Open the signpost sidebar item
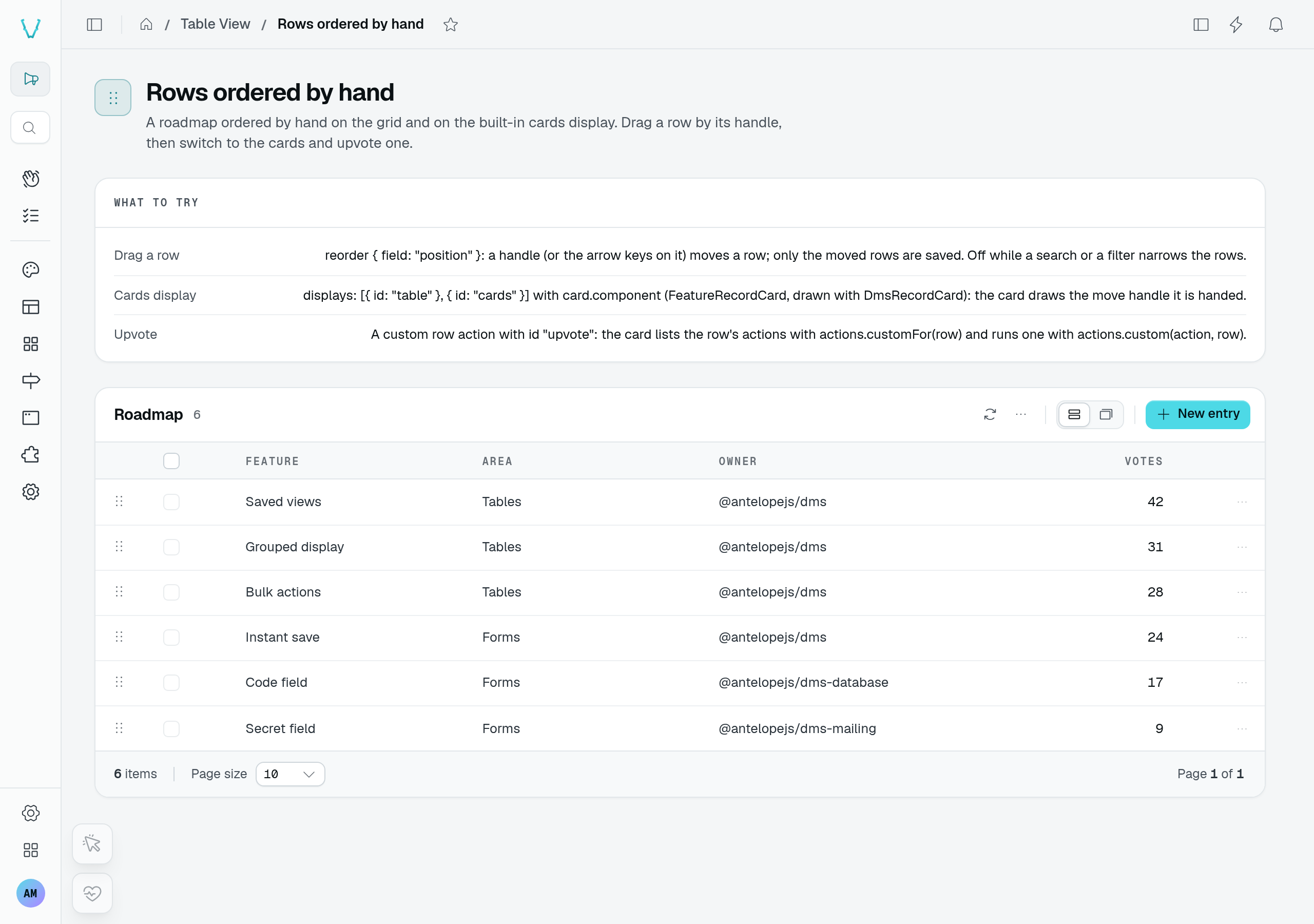The width and height of the screenshot is (1314, 924). point(30,381)
